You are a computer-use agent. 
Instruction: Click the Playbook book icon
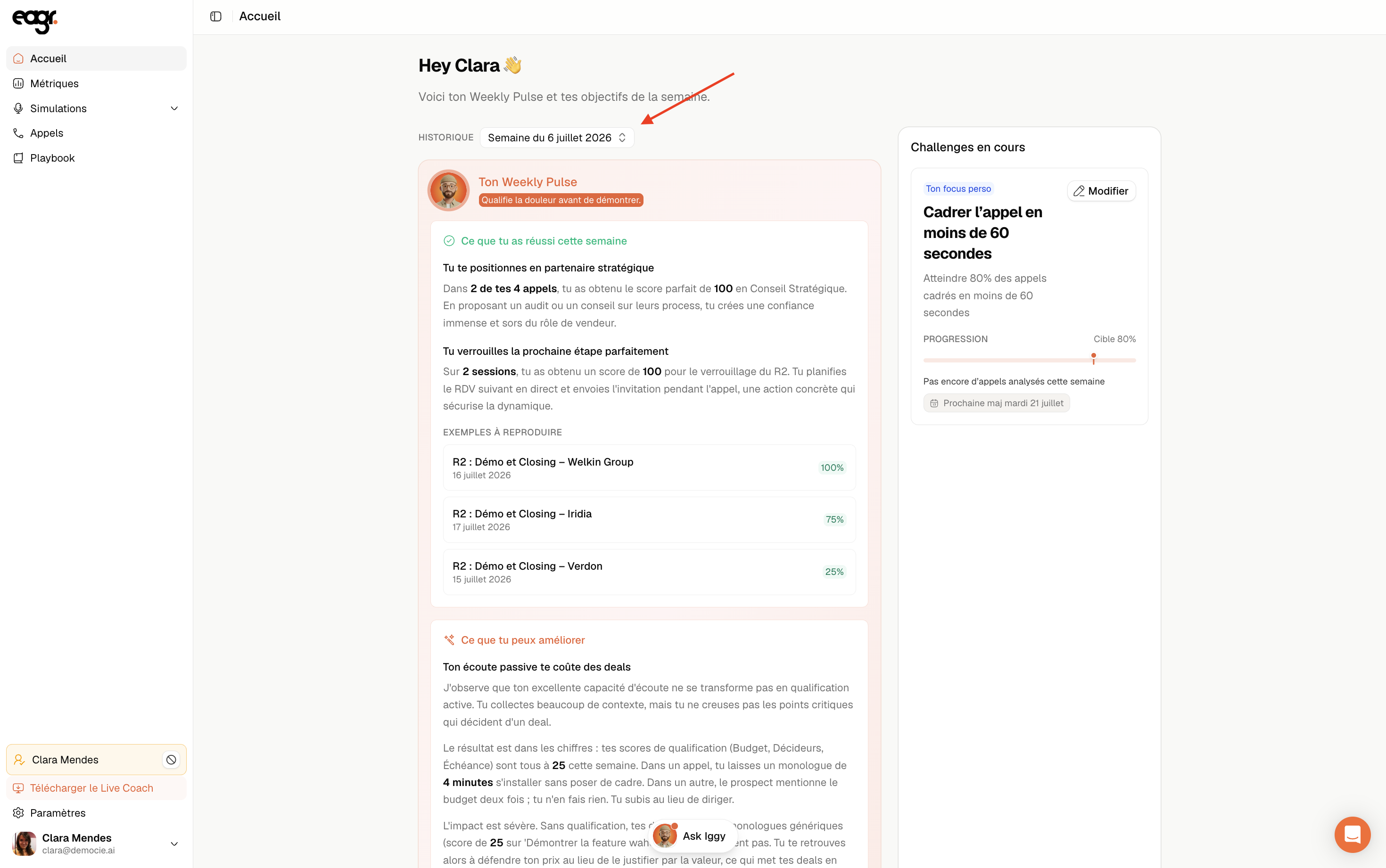click(x=18, y=158)
